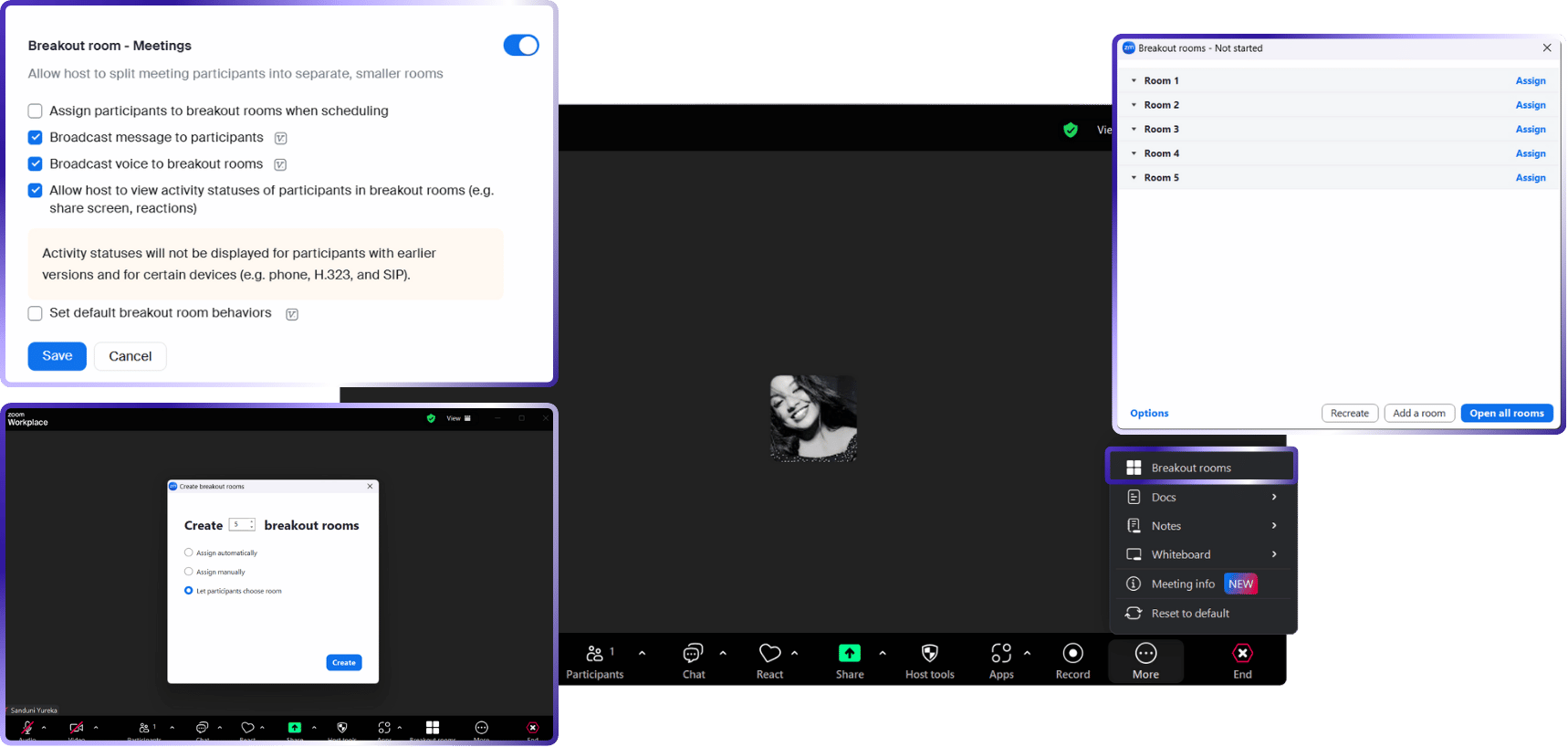Click More icon in the small Zoom Workplace window
The image size is (1568, 747).
pos(482,728)
